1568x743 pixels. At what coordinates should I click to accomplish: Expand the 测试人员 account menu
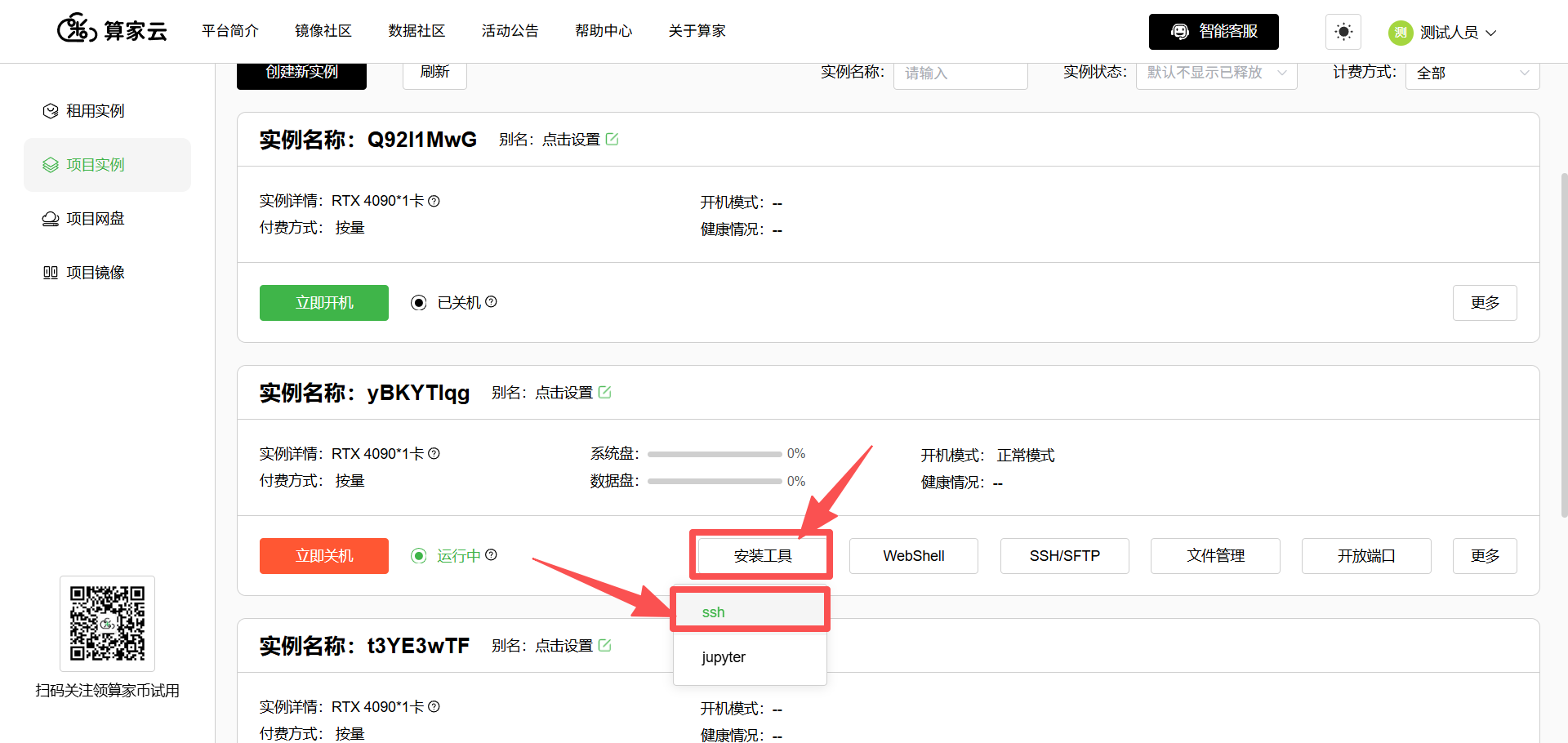coord(1458,33)
